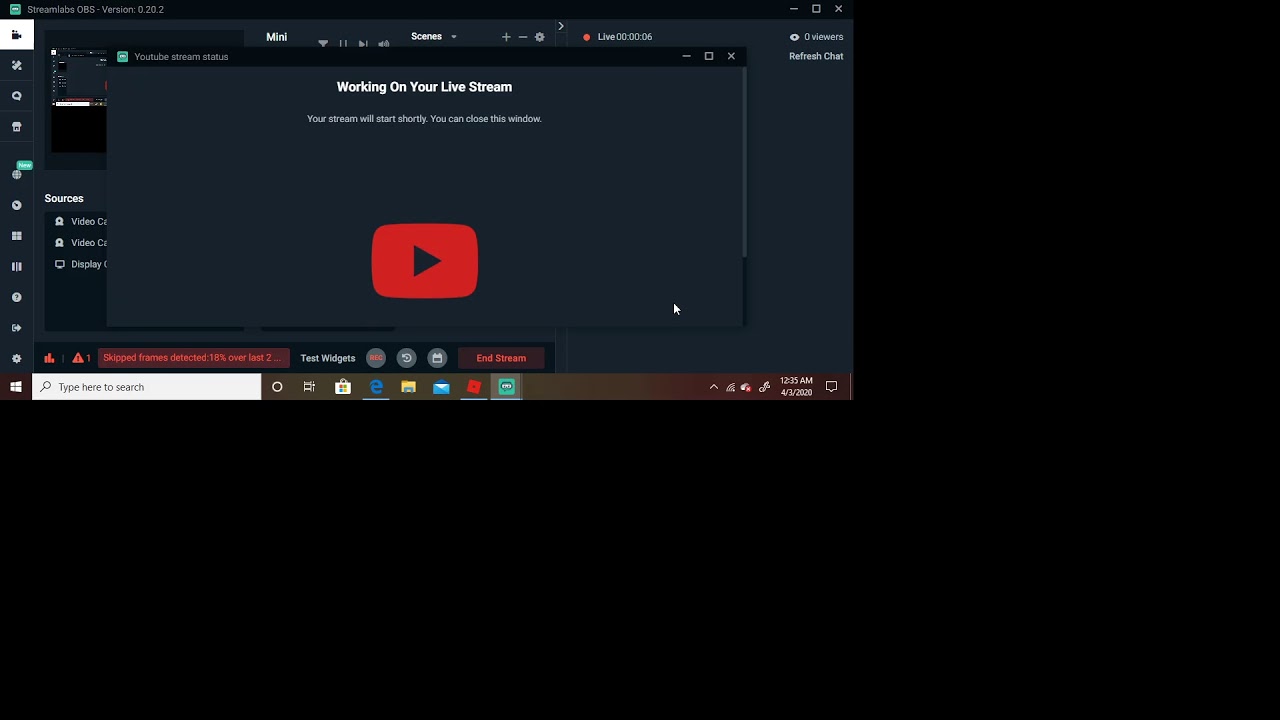This screenshot has width=1280, height=720.
Task: Pause media with the pause icon
Action: click(343, 44)
